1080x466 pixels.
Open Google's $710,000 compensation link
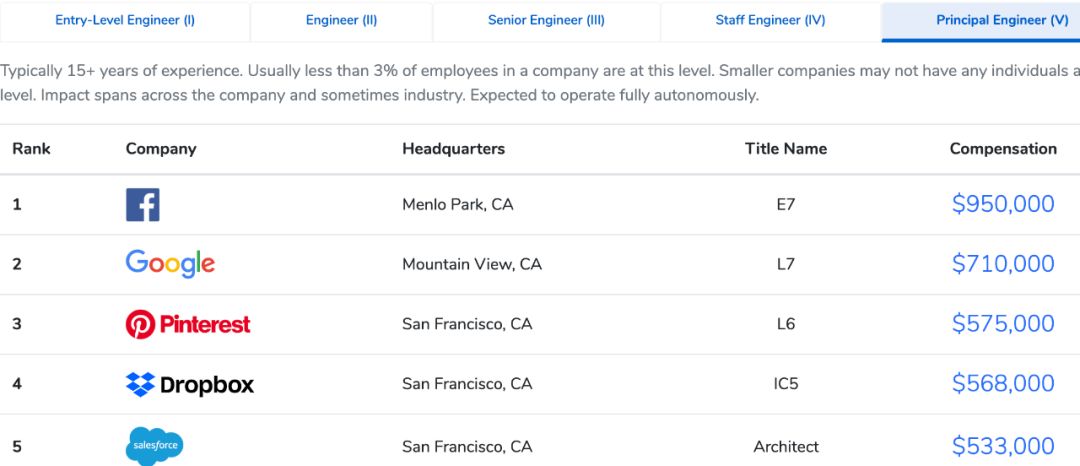[x=1003, y=264]
